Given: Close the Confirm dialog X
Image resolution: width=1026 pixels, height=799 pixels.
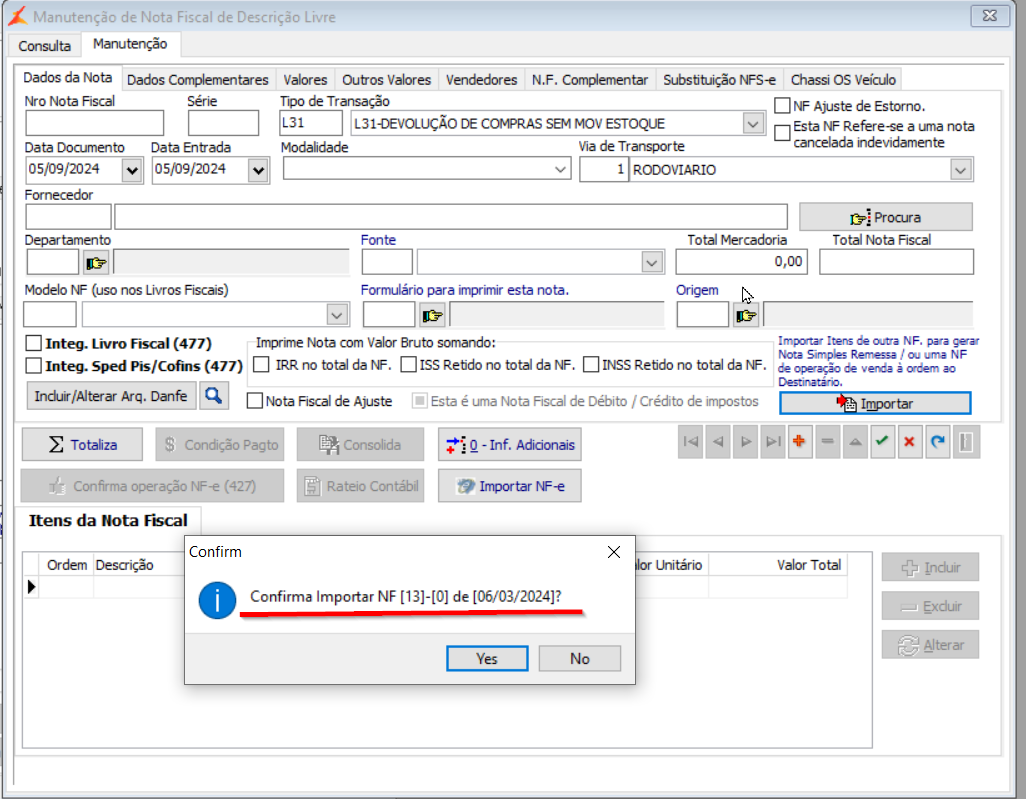Looking at the screenshot, I should [614, 552].
